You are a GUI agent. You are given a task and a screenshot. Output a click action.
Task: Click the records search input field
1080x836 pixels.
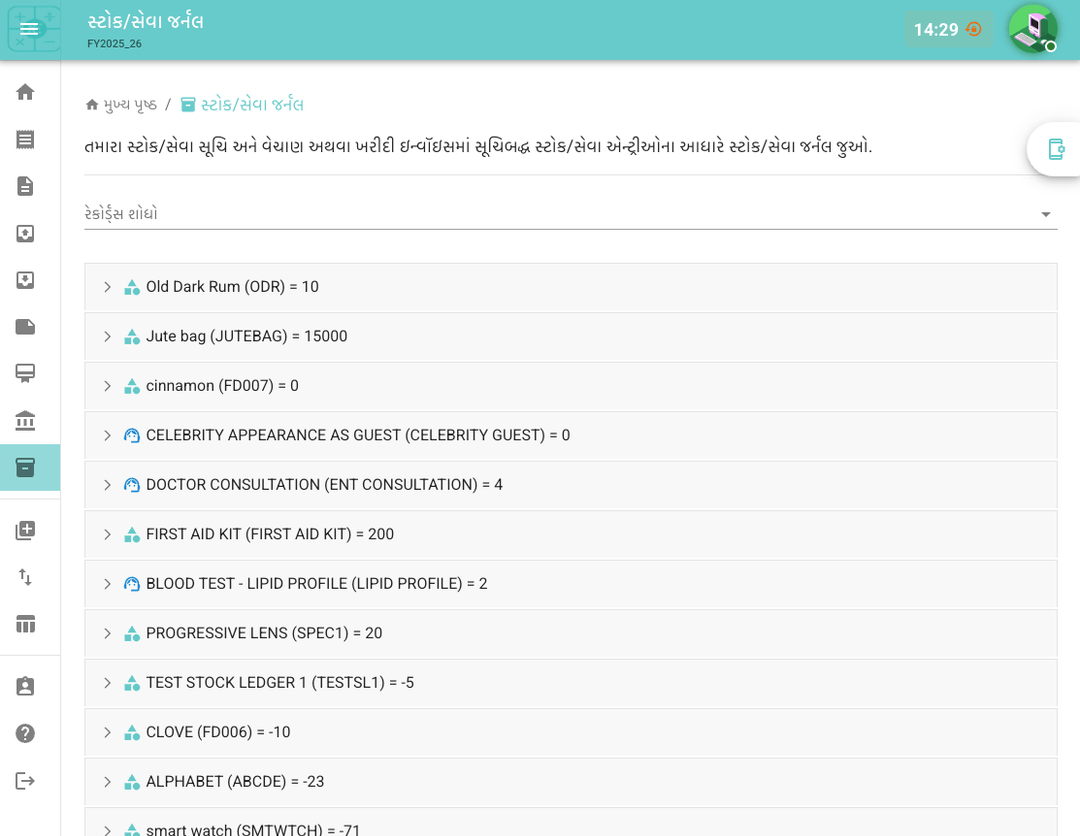point(550,214)
